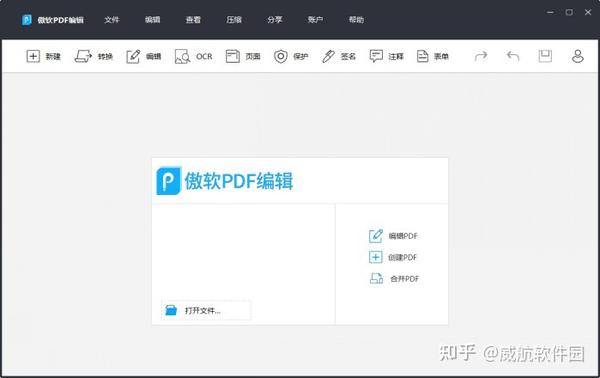Maximize the application window
600x378 pixels.
[569, 12]
